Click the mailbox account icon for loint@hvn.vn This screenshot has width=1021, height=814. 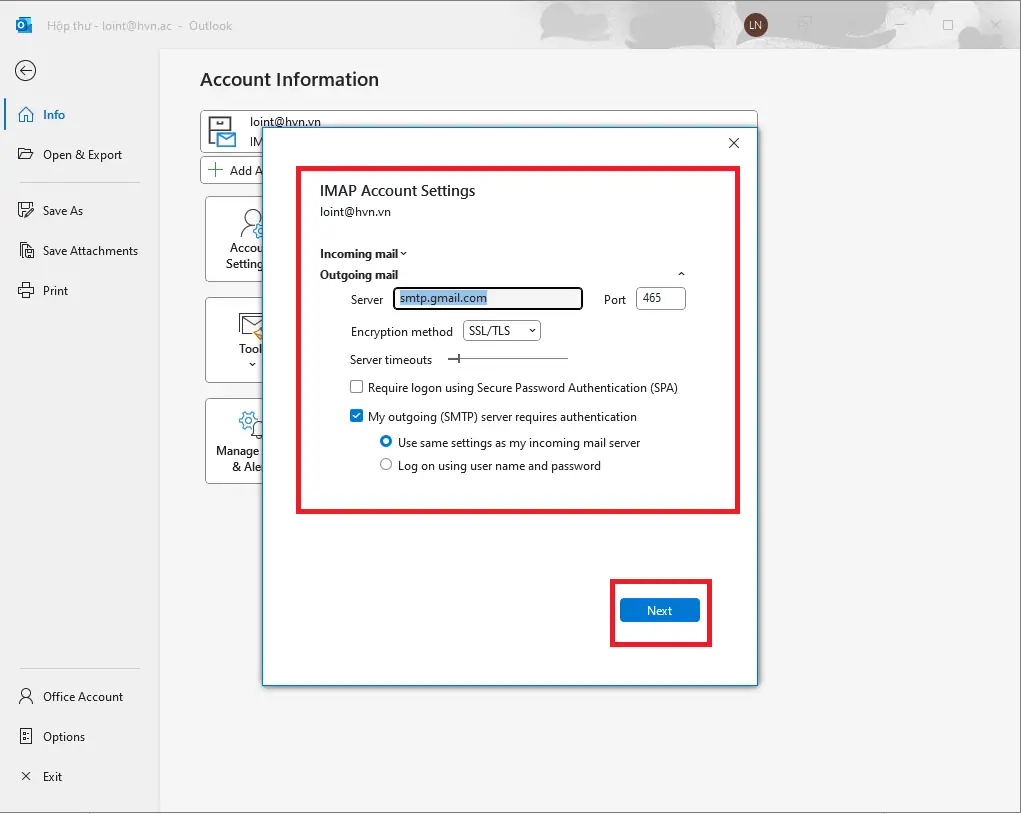pyautogui.click(x=221, y=132)
